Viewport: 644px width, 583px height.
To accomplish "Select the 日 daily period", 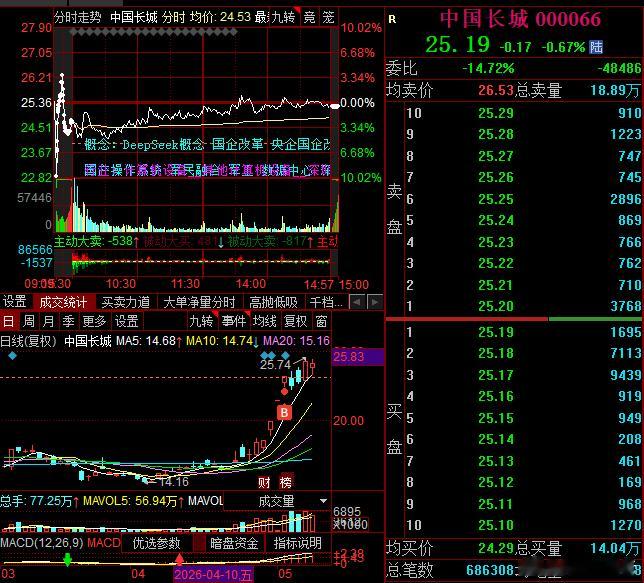I will 8,321.
